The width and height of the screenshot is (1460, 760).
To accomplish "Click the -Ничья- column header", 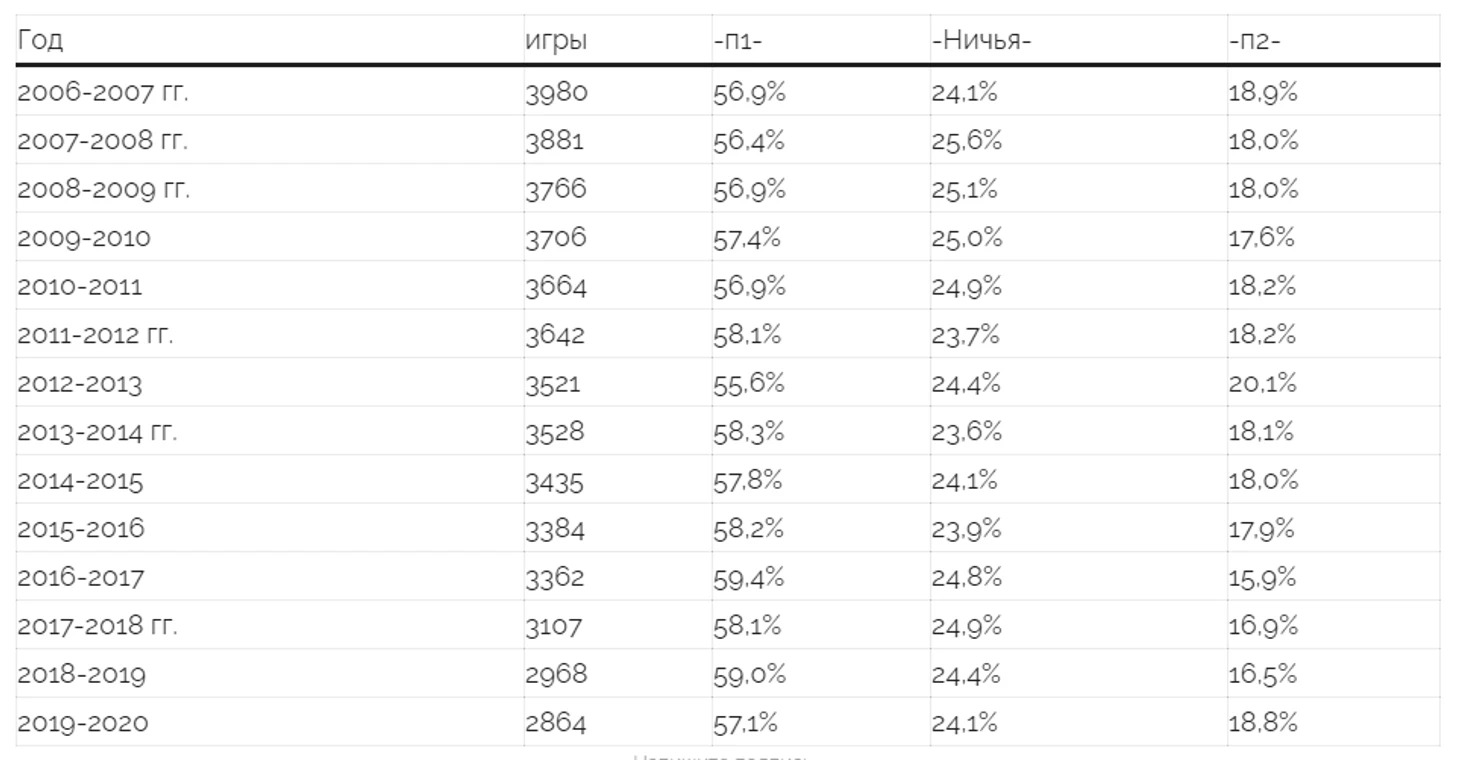I will (x=981, y=42).
